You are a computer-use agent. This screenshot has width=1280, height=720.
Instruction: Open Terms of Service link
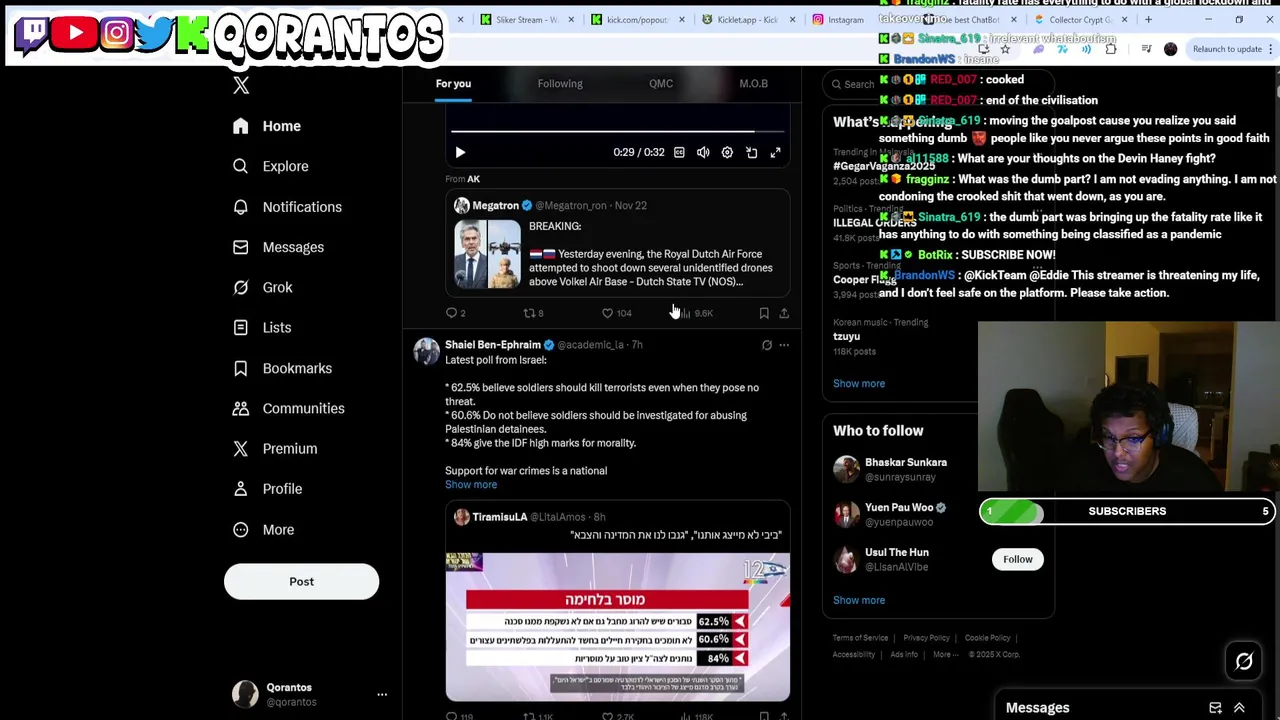(860, 638)
